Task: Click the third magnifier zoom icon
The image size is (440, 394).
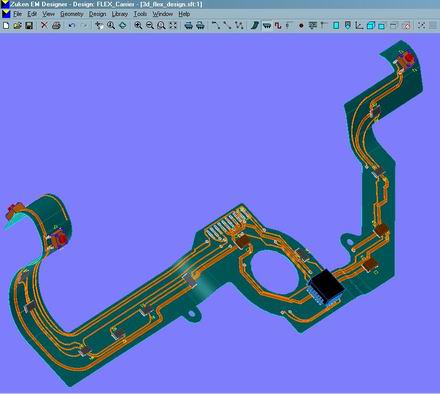Action: coord(161,25)
